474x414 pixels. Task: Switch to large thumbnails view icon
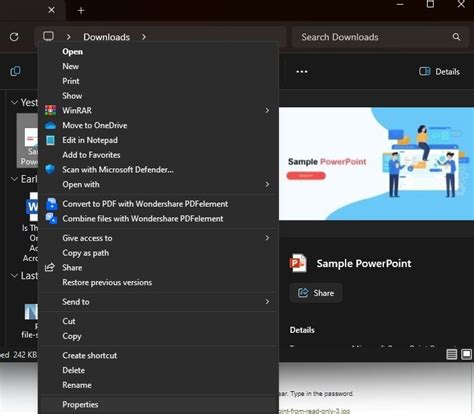pos(466,354)
